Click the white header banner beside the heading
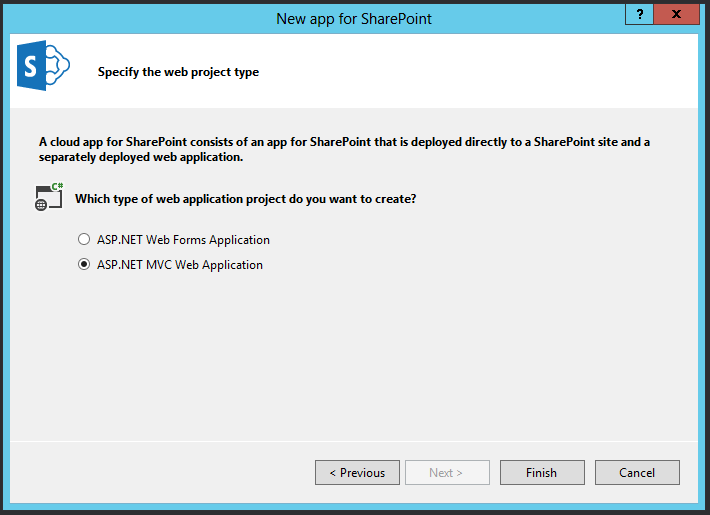This screenshot has height=515, width=710. (480, 72)
